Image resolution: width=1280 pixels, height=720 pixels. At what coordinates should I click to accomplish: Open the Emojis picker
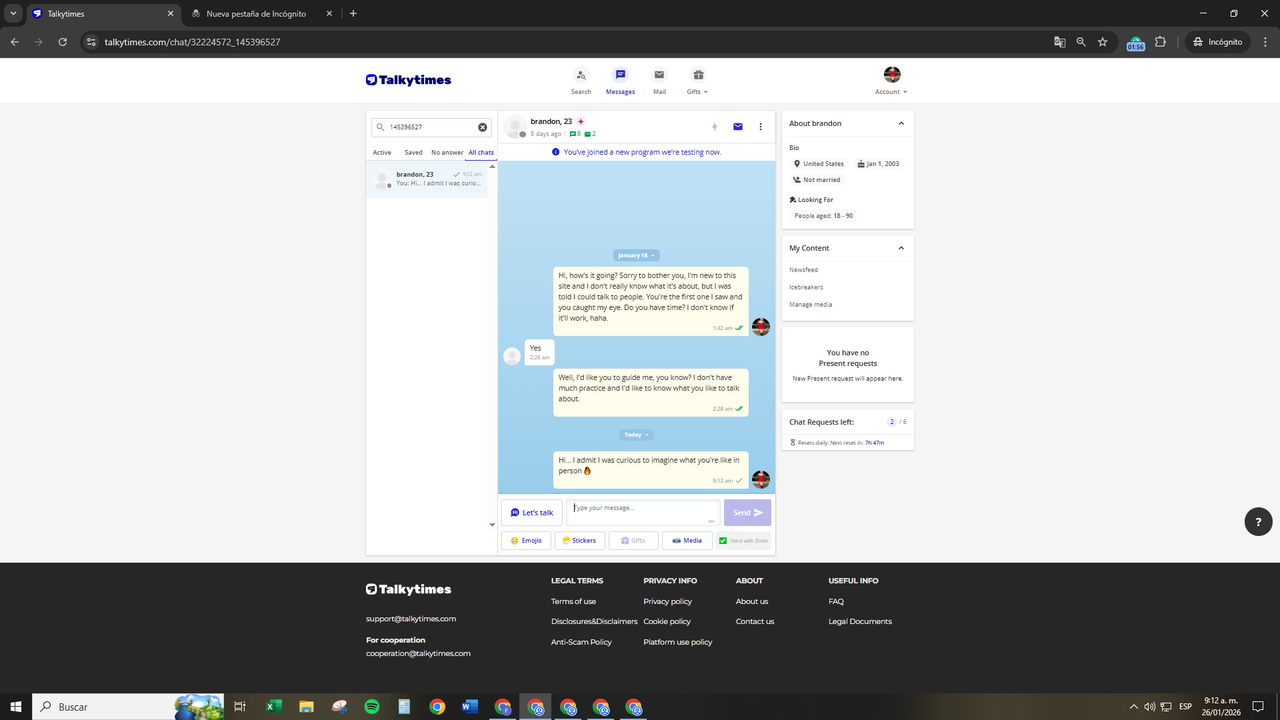click(526, 540)
